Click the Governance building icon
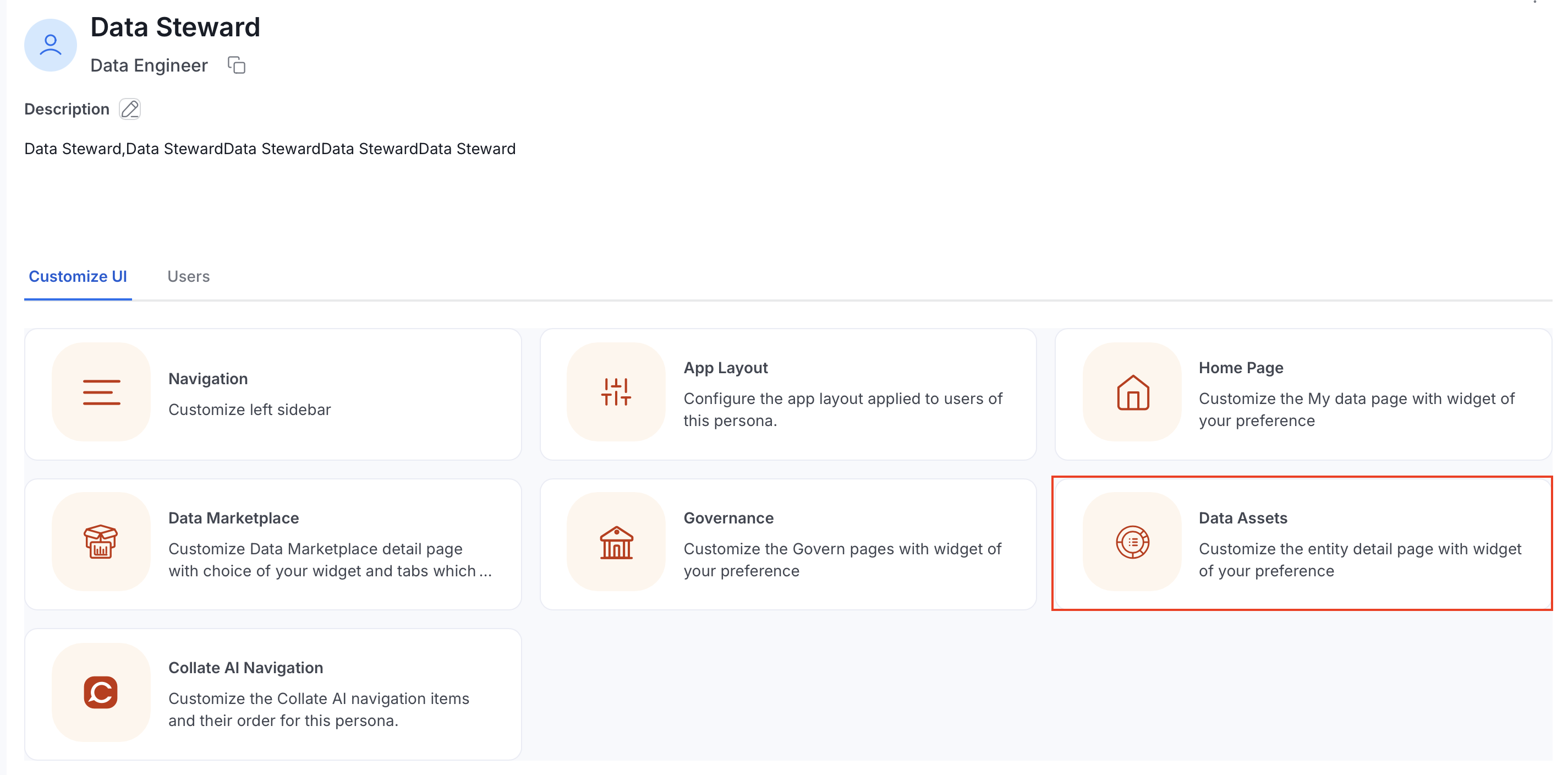This screenshot has width=1568, height=775. (x=616, y=542)
